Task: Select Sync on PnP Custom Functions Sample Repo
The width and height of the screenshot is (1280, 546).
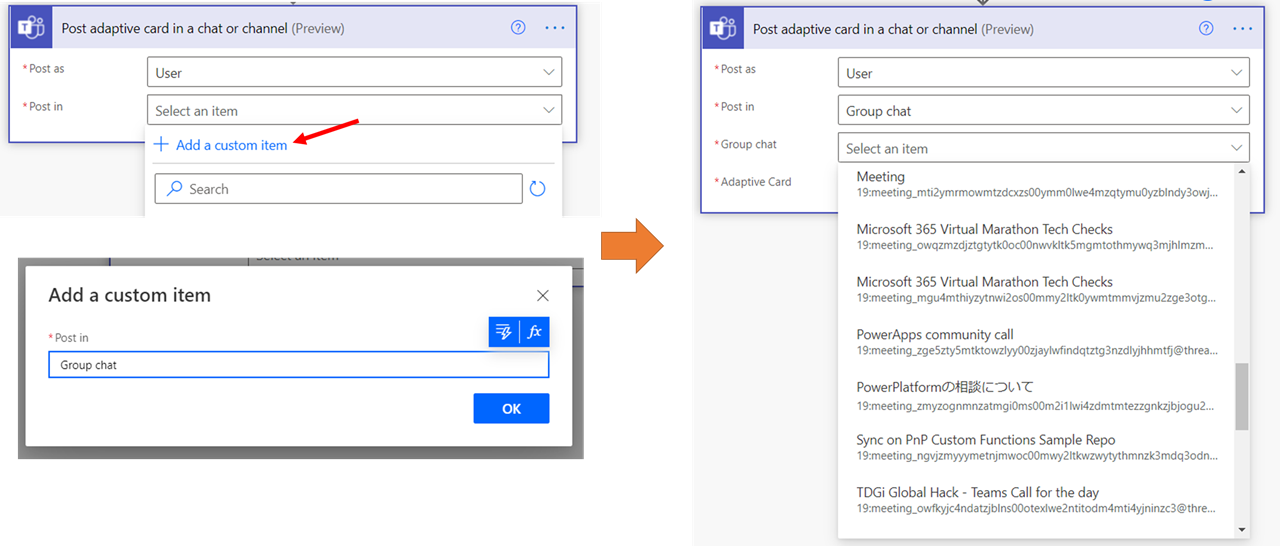Action: click(x=1036, y=447)
